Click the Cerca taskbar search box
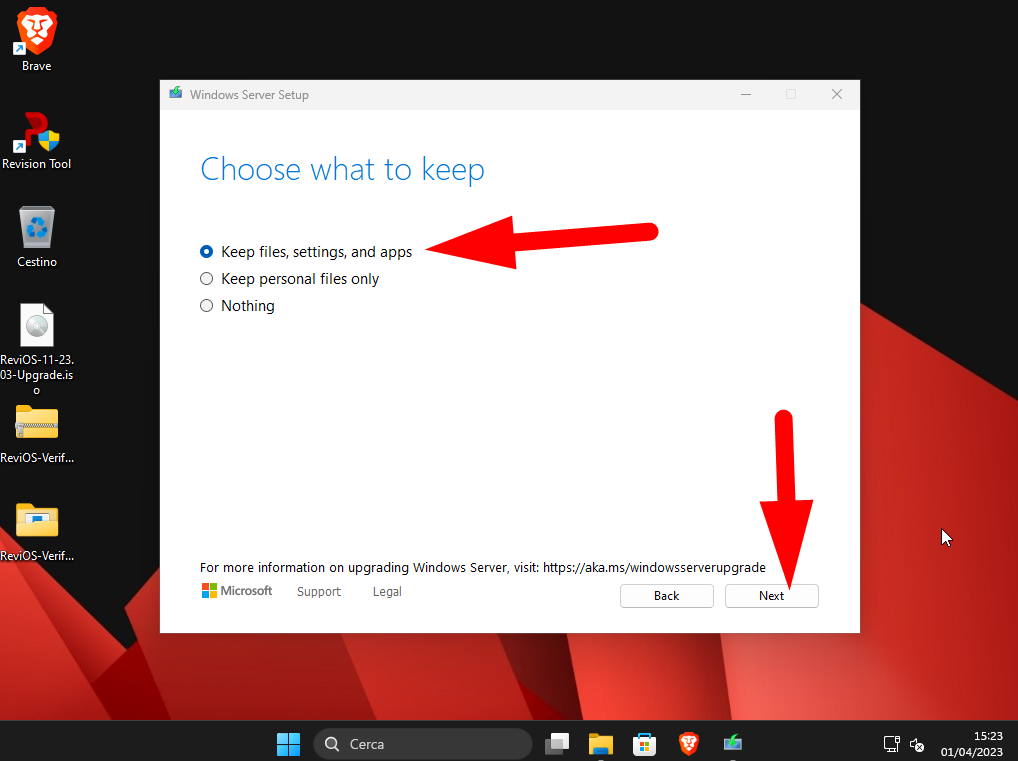The width and height of the screenshot is (1018, 761). (422, 744)
